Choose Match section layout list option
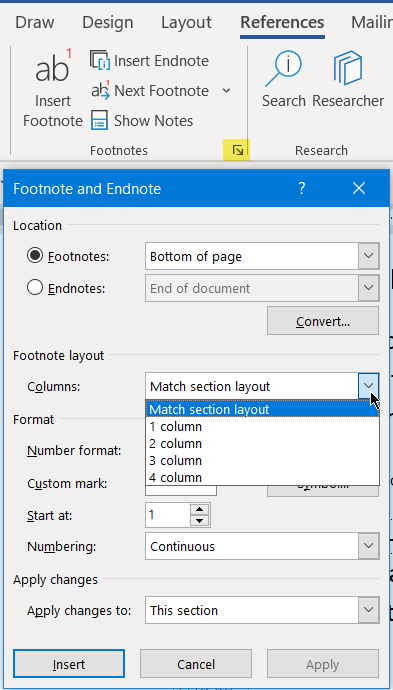The height and width of the screenshot is (690, 393). pyautogui.click(x=262, y=409)
